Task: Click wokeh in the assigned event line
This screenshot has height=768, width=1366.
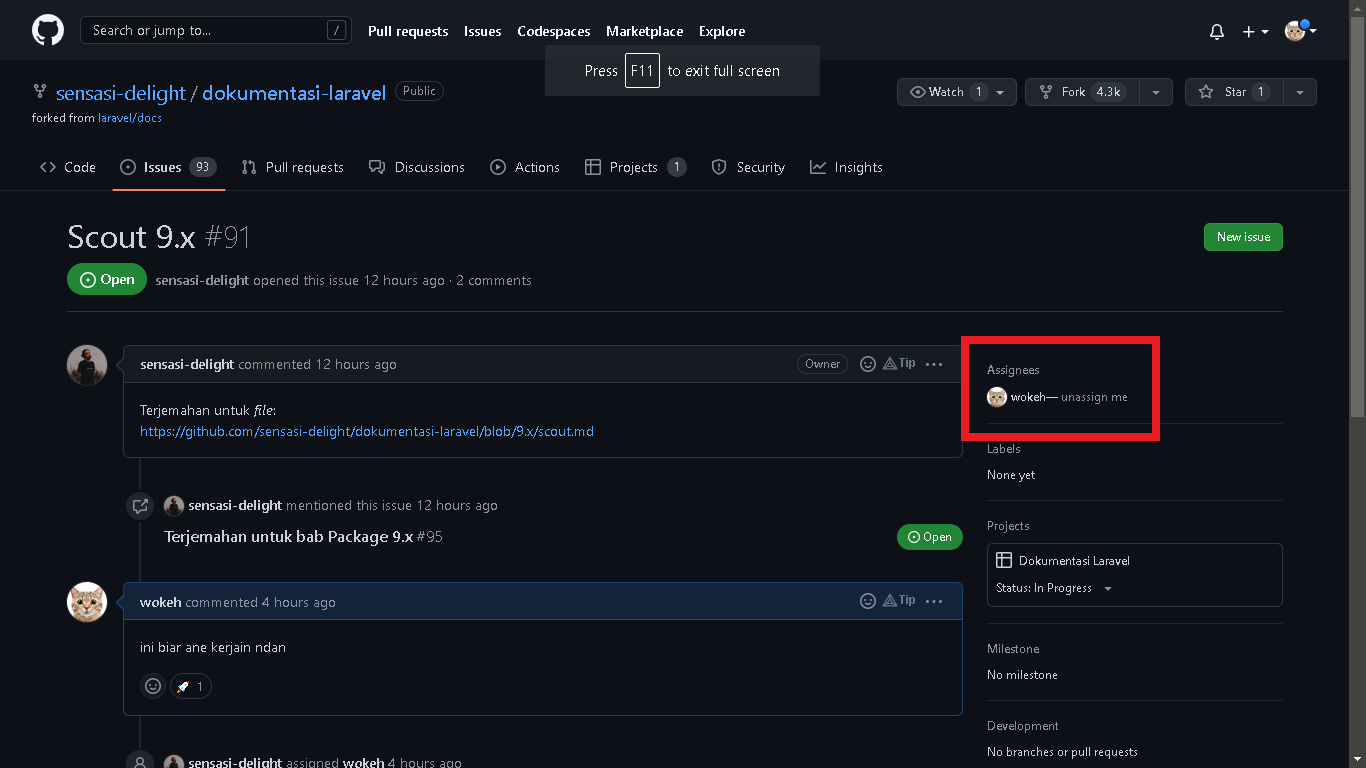Action: (x=363, y=763)
